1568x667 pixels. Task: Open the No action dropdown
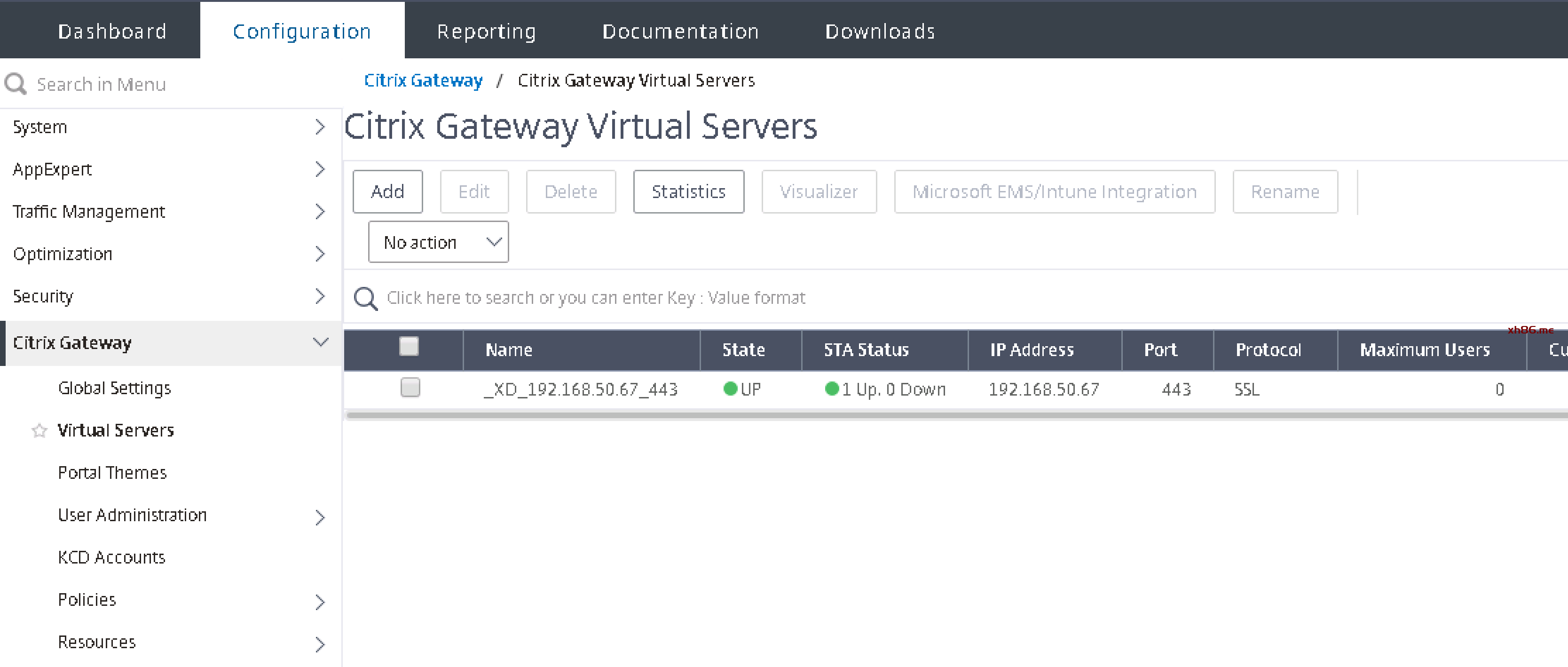coord(438,242)
